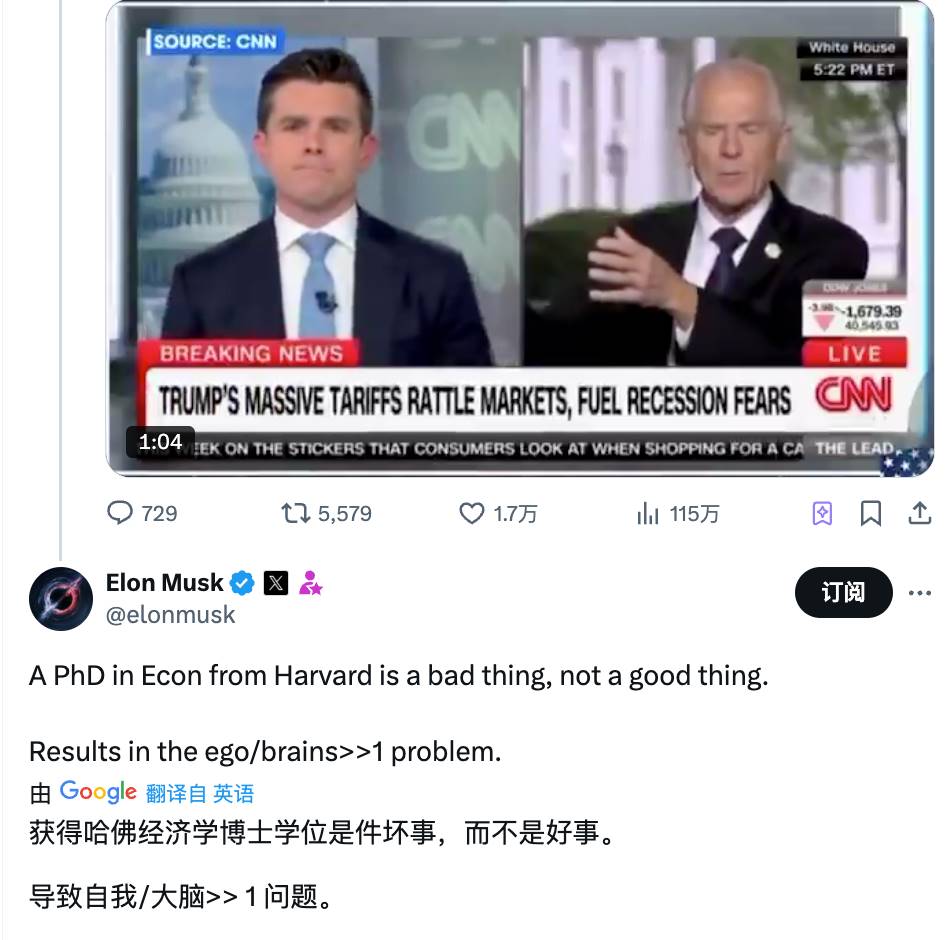Play the CNN video clip
The image size is (948, 940).
click(x=520, y=239)
